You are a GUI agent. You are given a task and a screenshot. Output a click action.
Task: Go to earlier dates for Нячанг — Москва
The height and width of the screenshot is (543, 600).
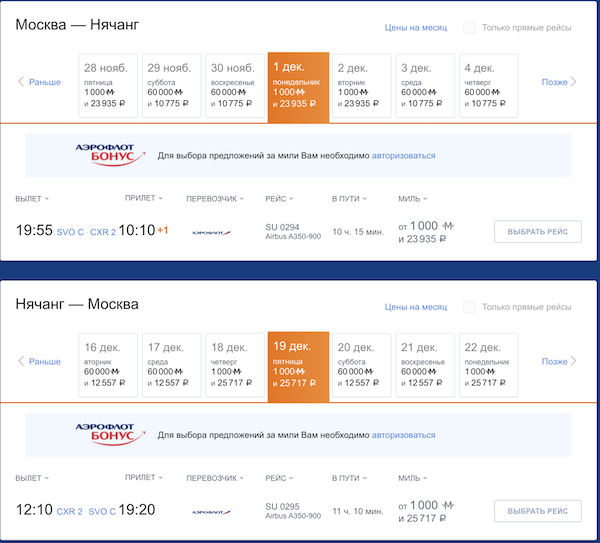(x=40, y=361)
